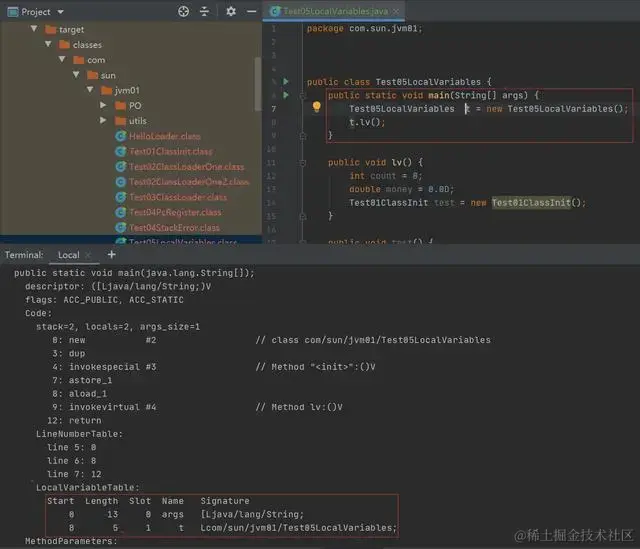Open Project panel settings gear

[x=231, y=11]
